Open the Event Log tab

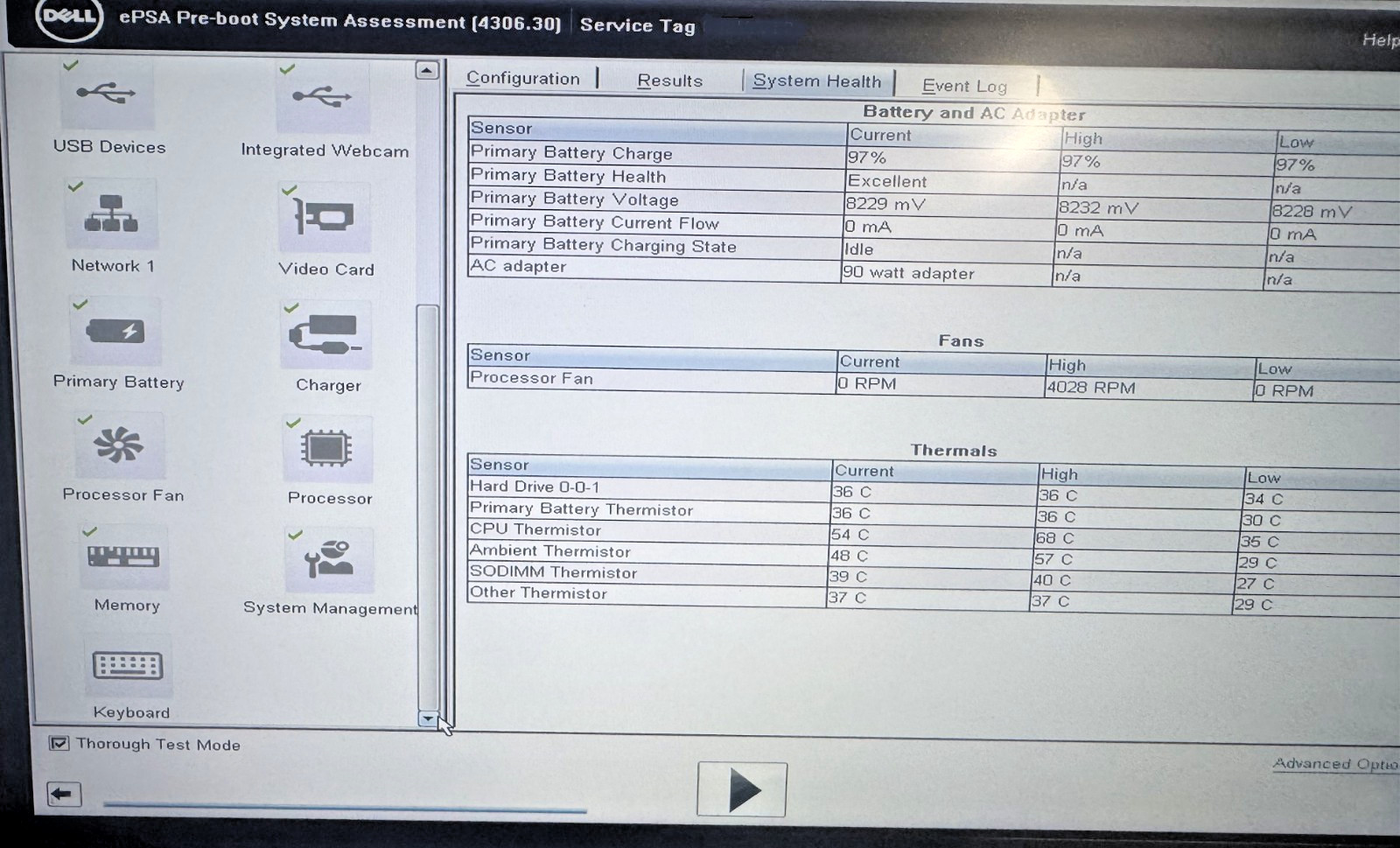(964, 86)
